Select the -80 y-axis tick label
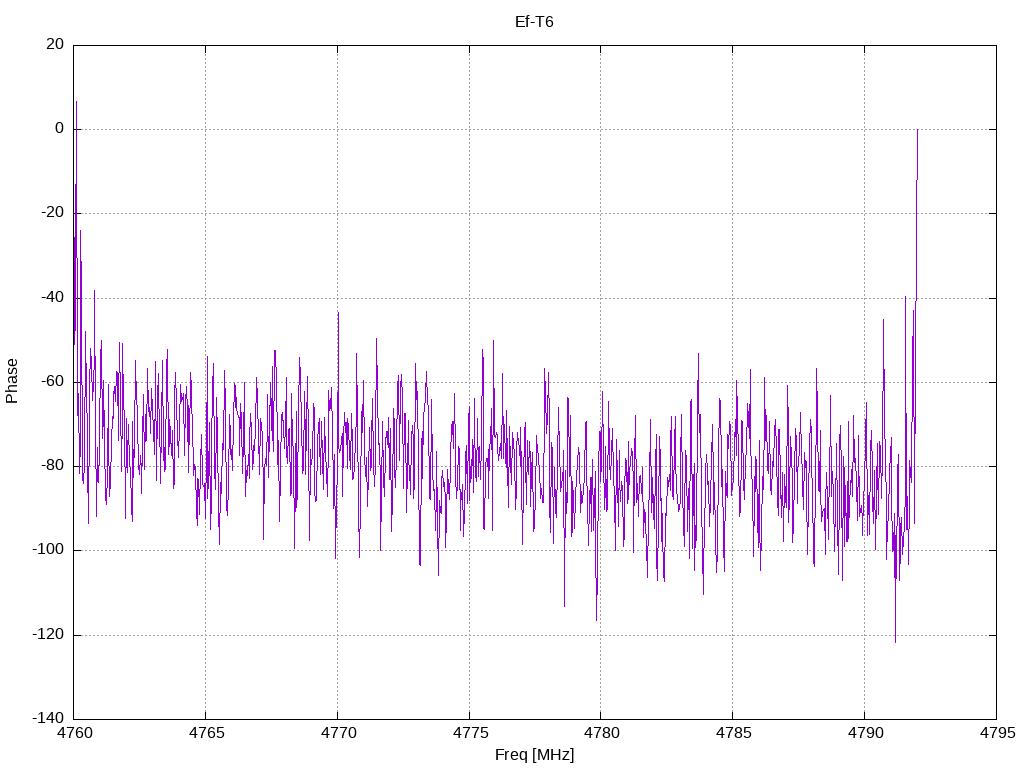The image size is (1024, 768). click(x=51, y=466)
